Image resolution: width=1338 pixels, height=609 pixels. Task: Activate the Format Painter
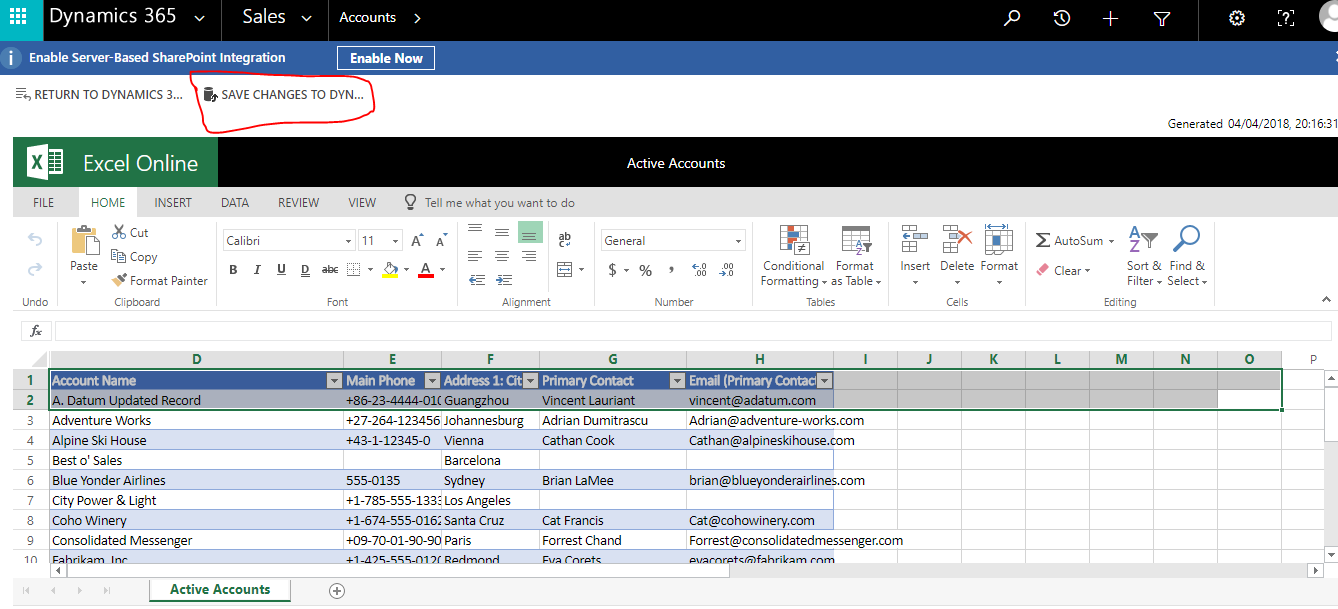click(160, 280)
